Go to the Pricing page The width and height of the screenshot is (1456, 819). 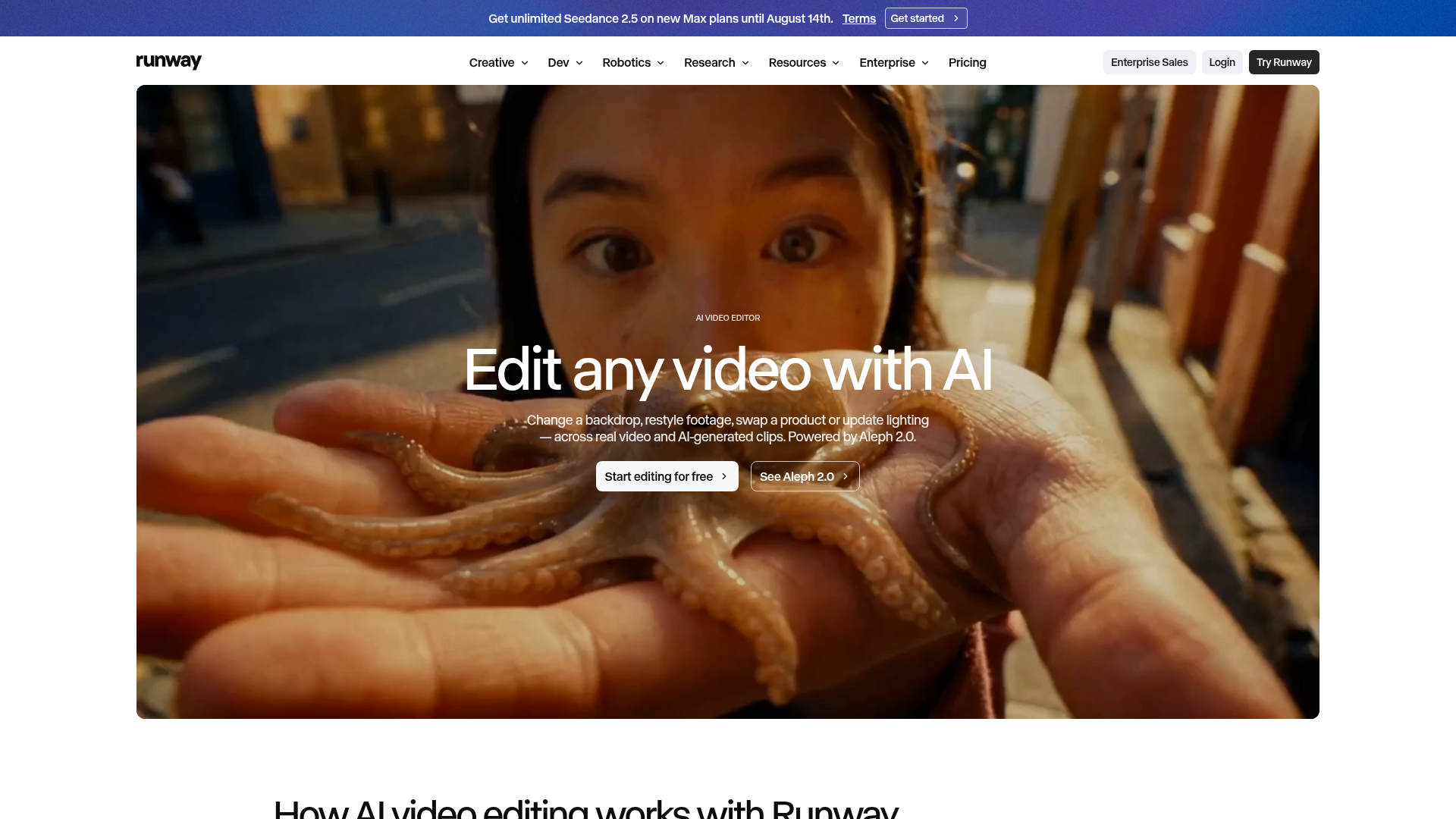967,62
